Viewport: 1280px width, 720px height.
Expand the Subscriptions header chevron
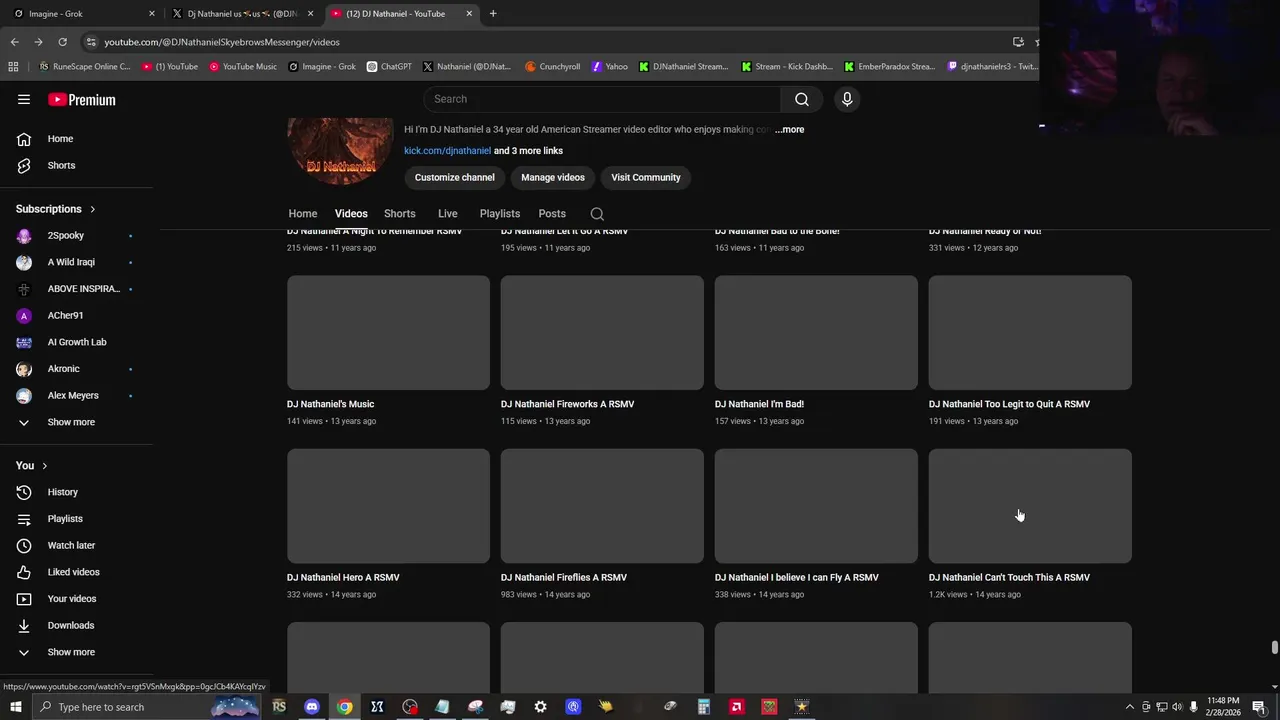click(92, 209)
